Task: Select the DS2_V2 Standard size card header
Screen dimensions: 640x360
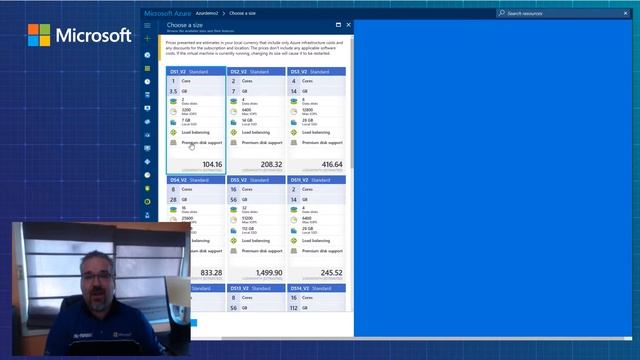Action: (x=256, y=71)
